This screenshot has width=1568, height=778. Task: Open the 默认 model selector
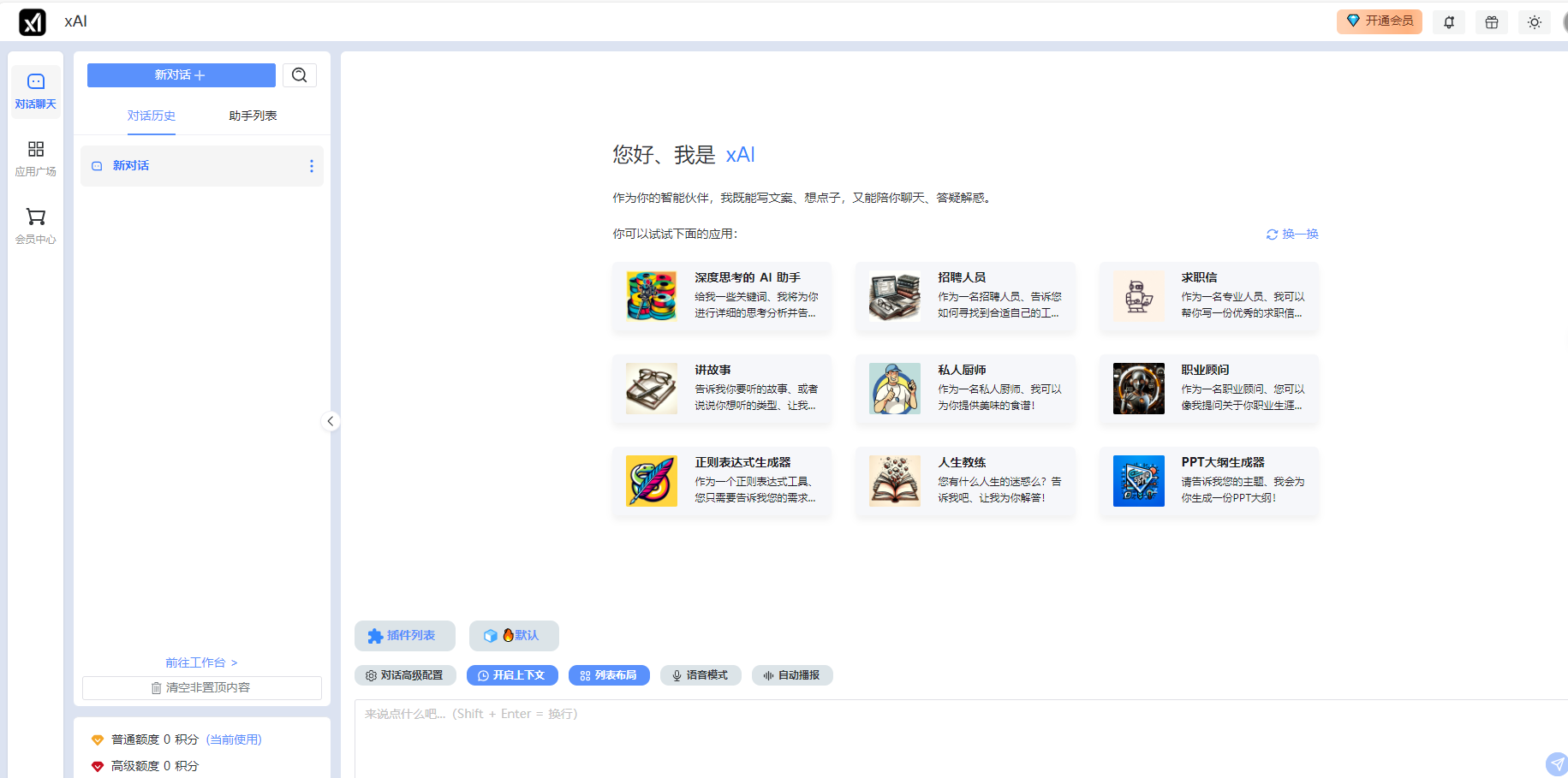(514, 635)
